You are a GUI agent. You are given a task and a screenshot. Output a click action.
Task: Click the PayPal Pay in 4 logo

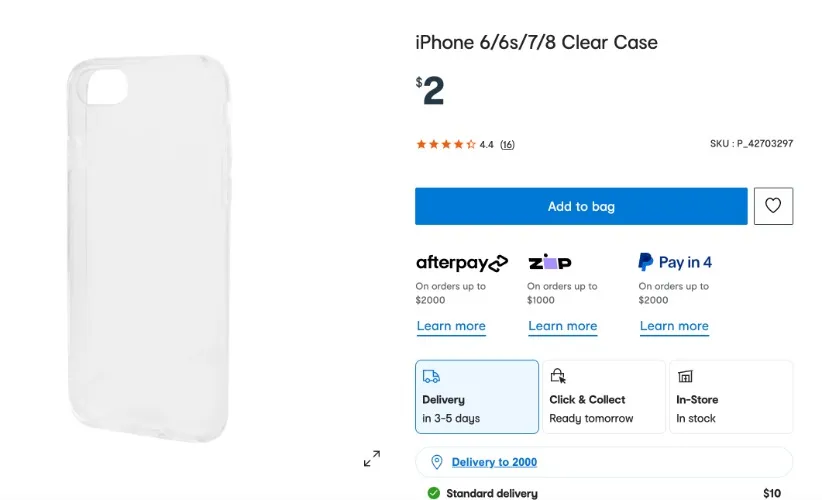[675, 262]
